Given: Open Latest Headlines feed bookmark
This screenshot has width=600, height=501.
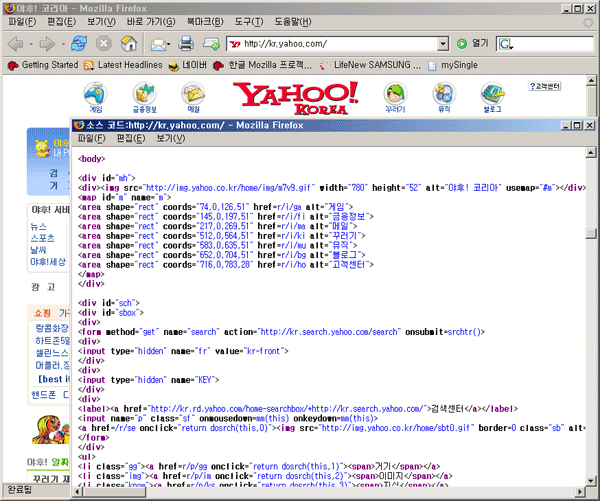Looking at the screenshot, I should pos(123,65).
